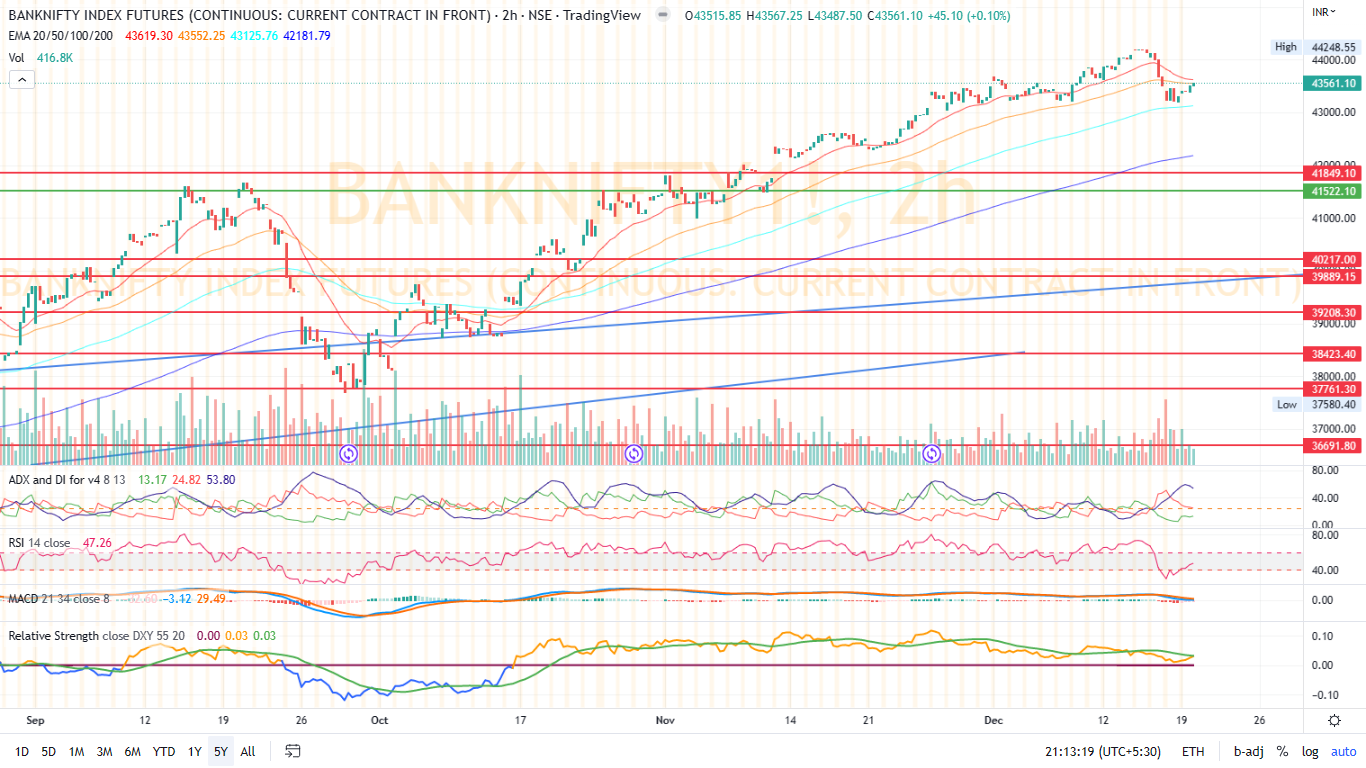Click the horizontal line label 40217.00

(1333, 260)
